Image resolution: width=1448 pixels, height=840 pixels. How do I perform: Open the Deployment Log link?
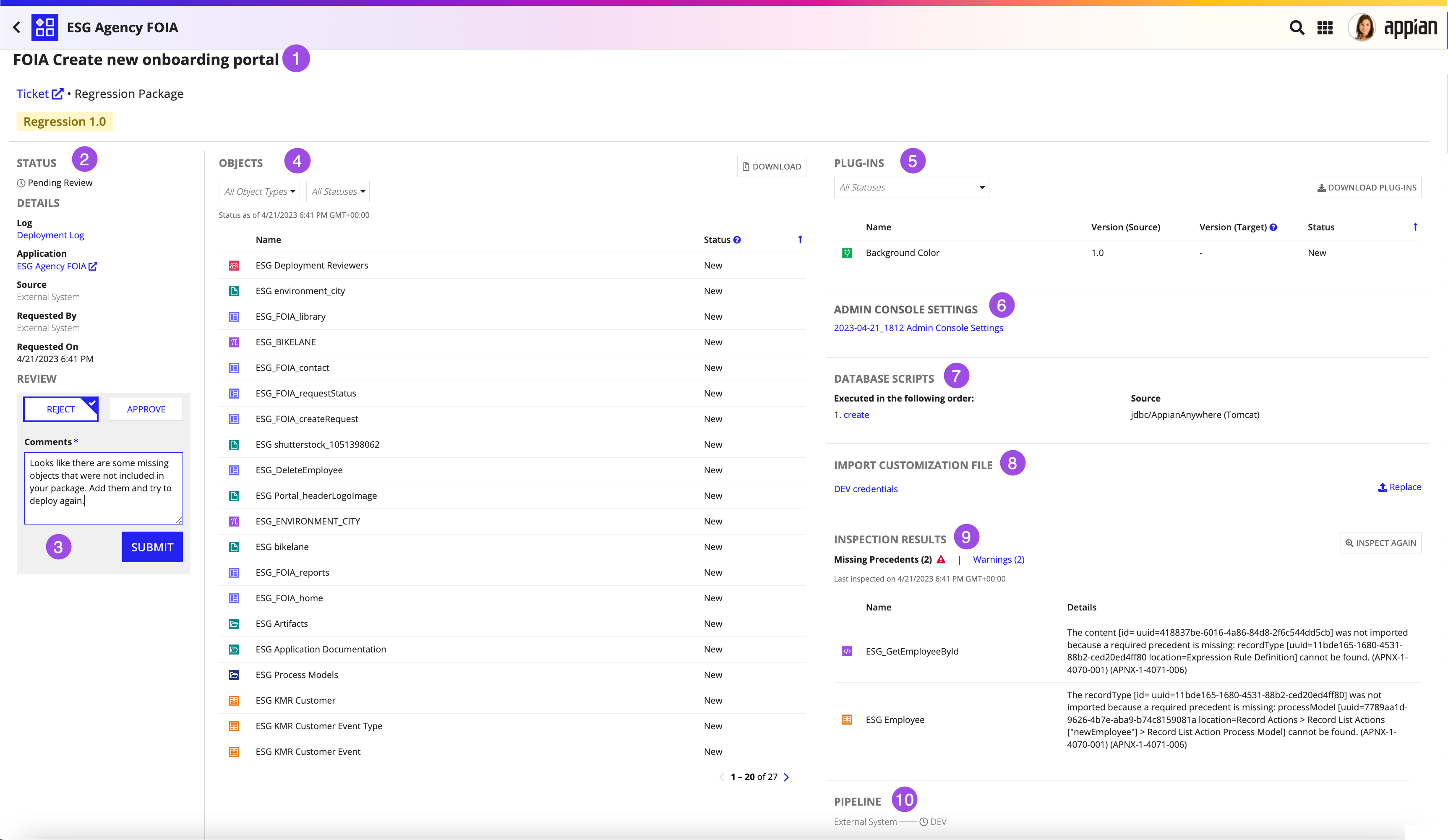point(50,235)
